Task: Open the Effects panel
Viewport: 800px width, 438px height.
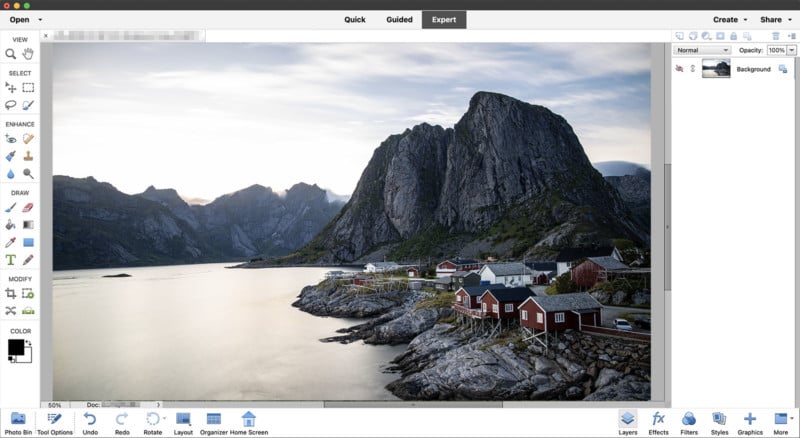Action: click(658, 423)
